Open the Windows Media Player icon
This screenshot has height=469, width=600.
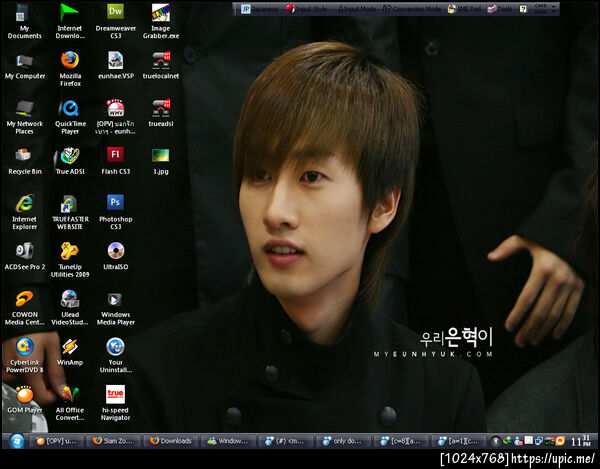pyautogui.click(x=116, y=309)
